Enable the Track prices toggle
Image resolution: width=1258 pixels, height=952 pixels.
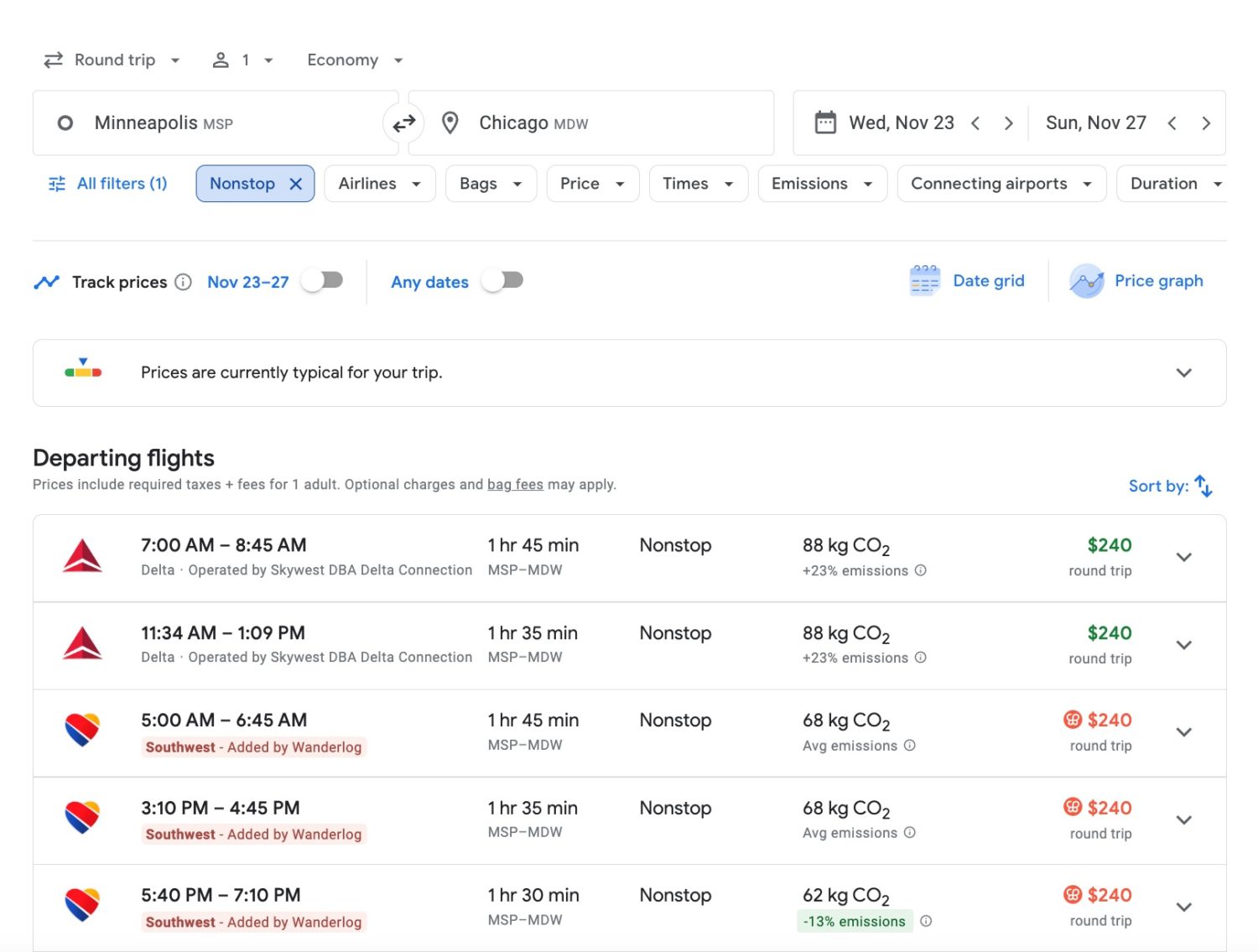(322, 281)
